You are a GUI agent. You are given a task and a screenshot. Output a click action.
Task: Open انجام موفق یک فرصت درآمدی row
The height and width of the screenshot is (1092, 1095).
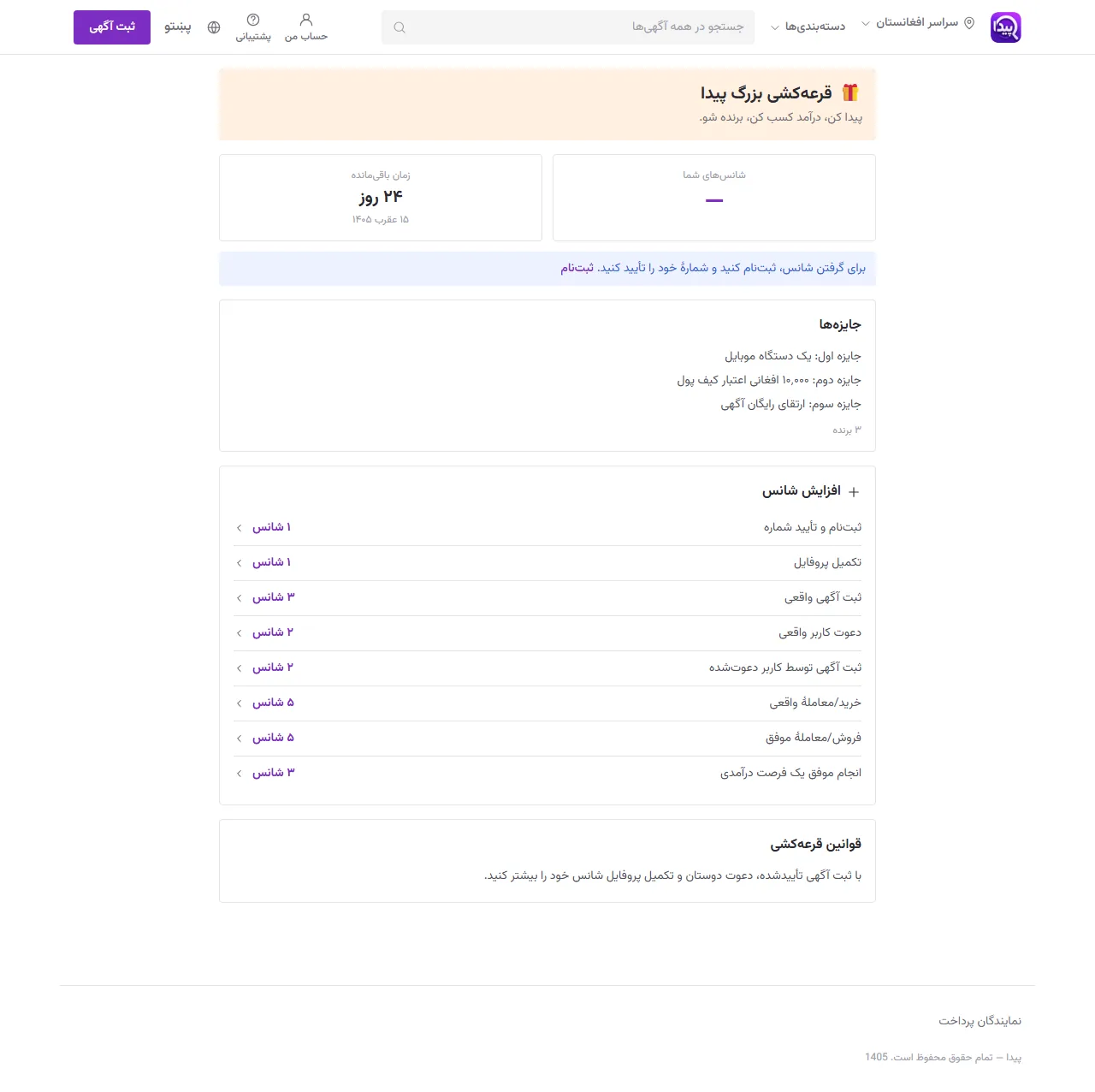pyautogui.click(x=547, y=773)
